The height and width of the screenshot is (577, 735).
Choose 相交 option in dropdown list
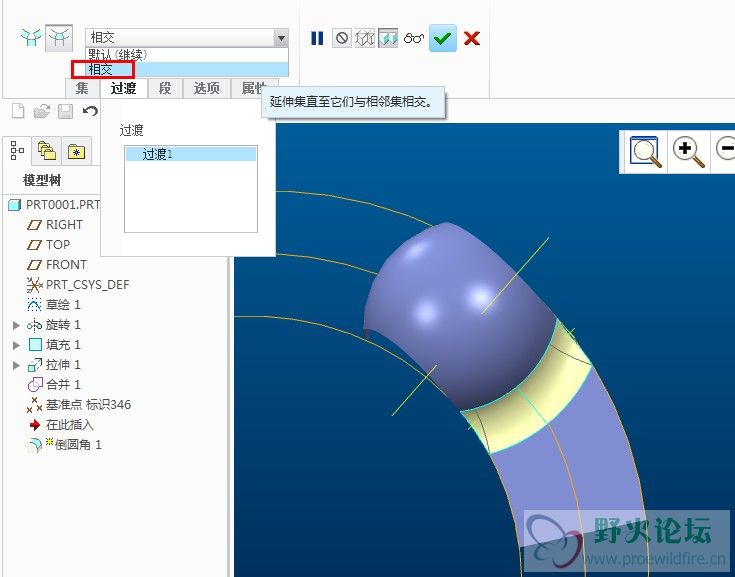[187, 69]
